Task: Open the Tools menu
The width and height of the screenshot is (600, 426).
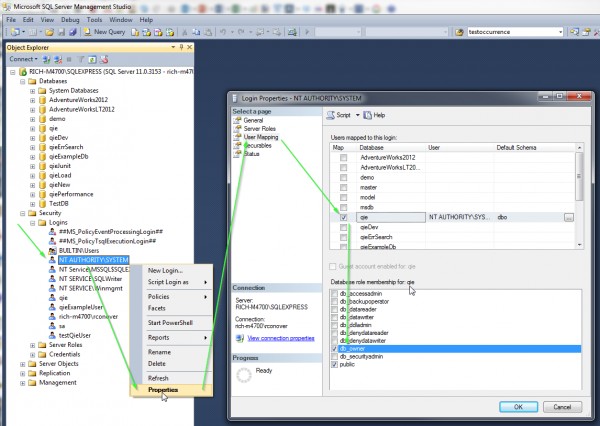Action: coord(94,20)
